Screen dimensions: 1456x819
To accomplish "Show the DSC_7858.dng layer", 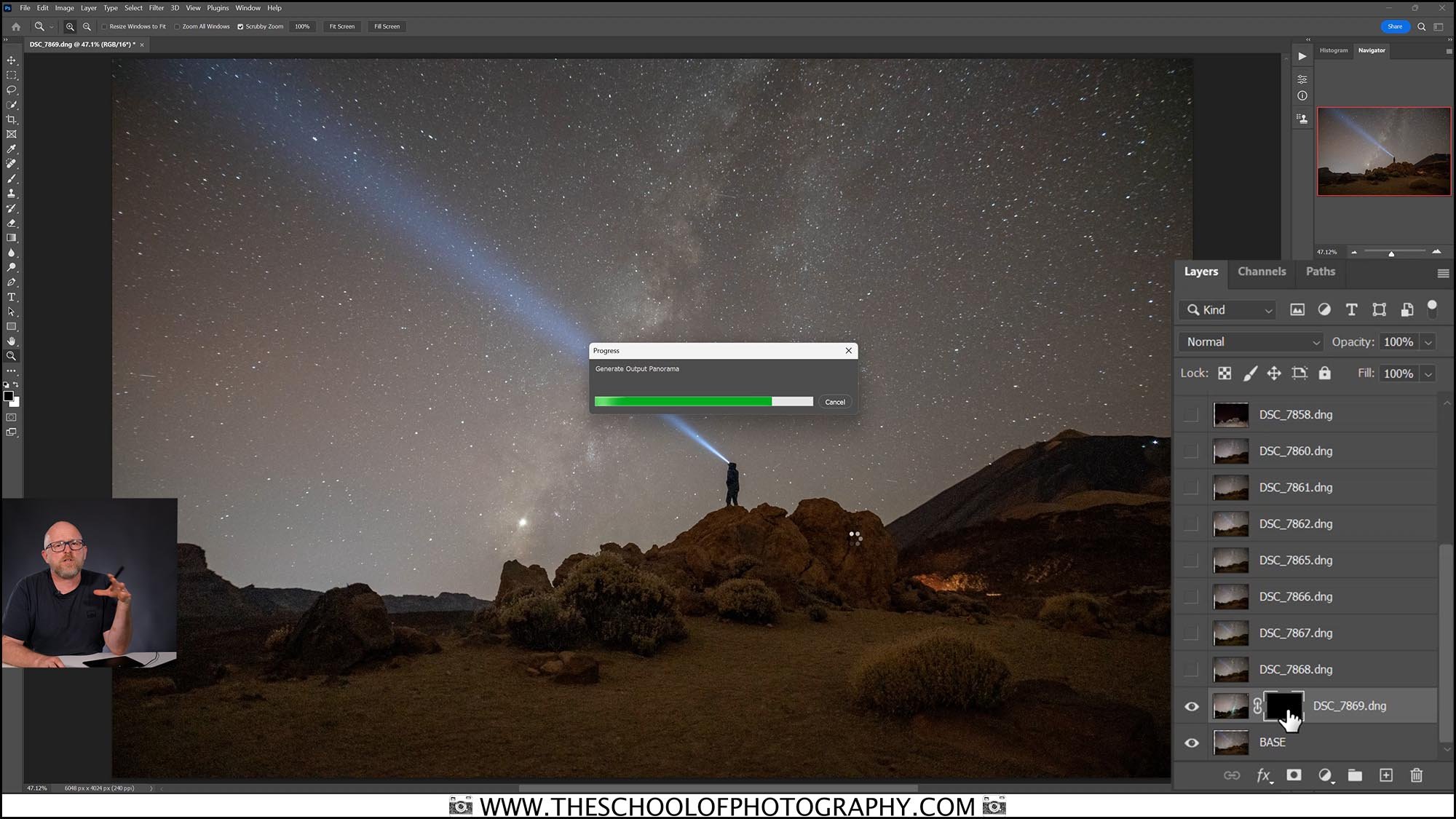I will pyautogui.click(x=1191, y=415).
